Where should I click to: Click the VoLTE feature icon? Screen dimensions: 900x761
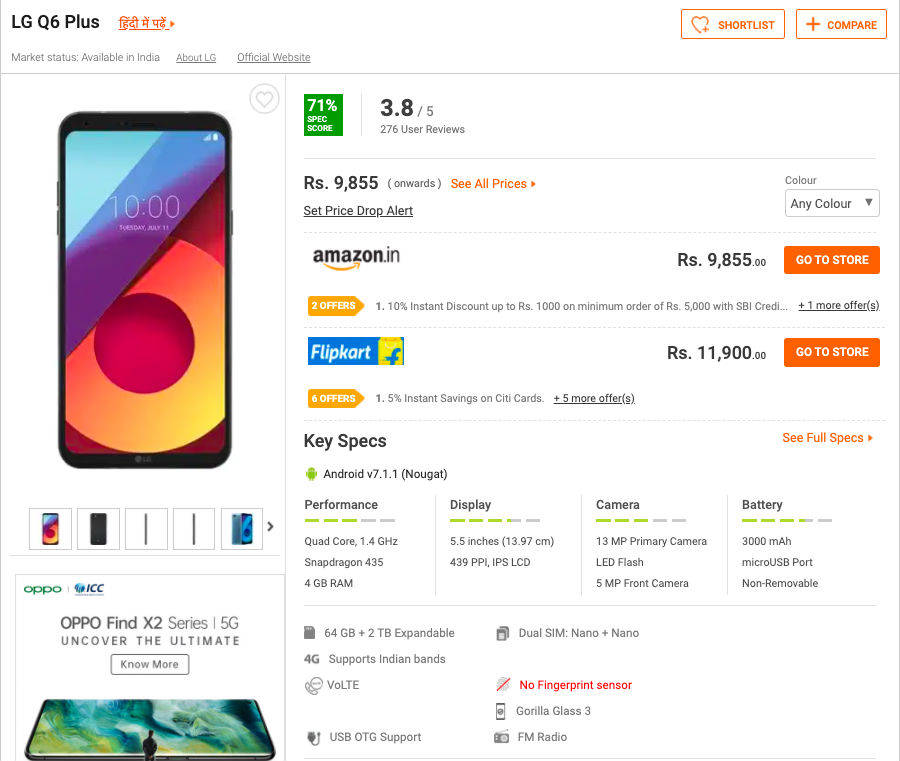pos(313,686)
